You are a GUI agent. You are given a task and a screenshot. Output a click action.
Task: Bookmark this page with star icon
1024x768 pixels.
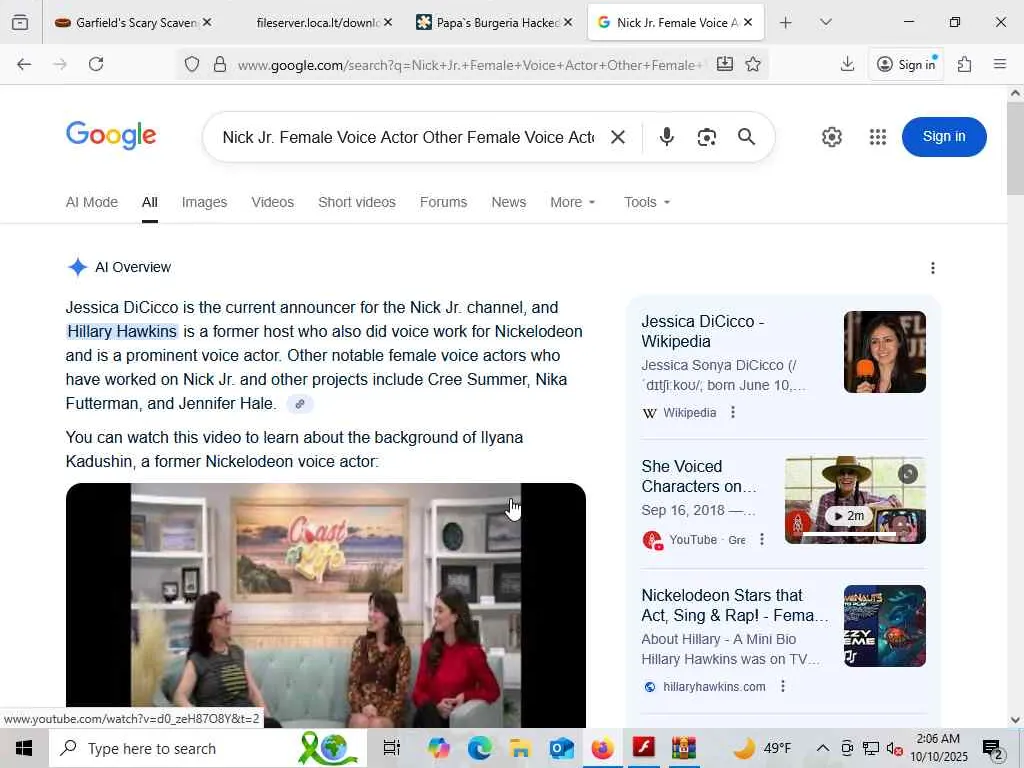(x=753, y=64)
